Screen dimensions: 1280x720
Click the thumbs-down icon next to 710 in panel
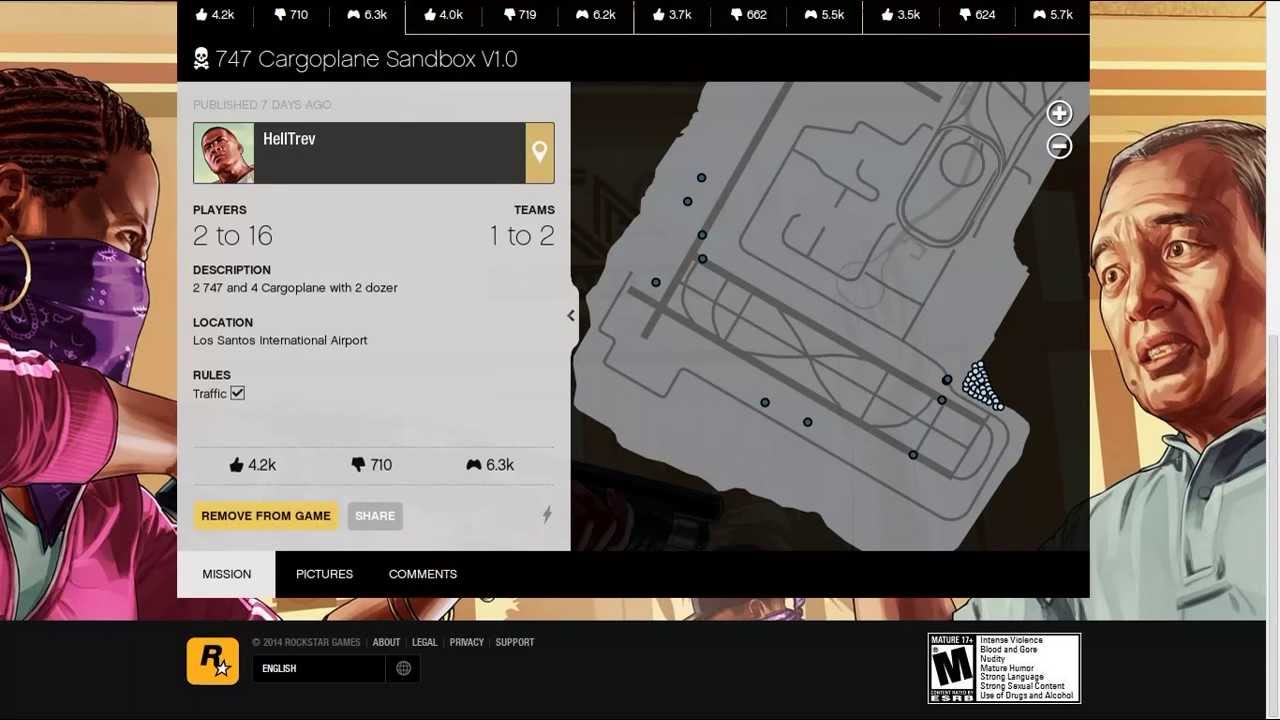358,465
